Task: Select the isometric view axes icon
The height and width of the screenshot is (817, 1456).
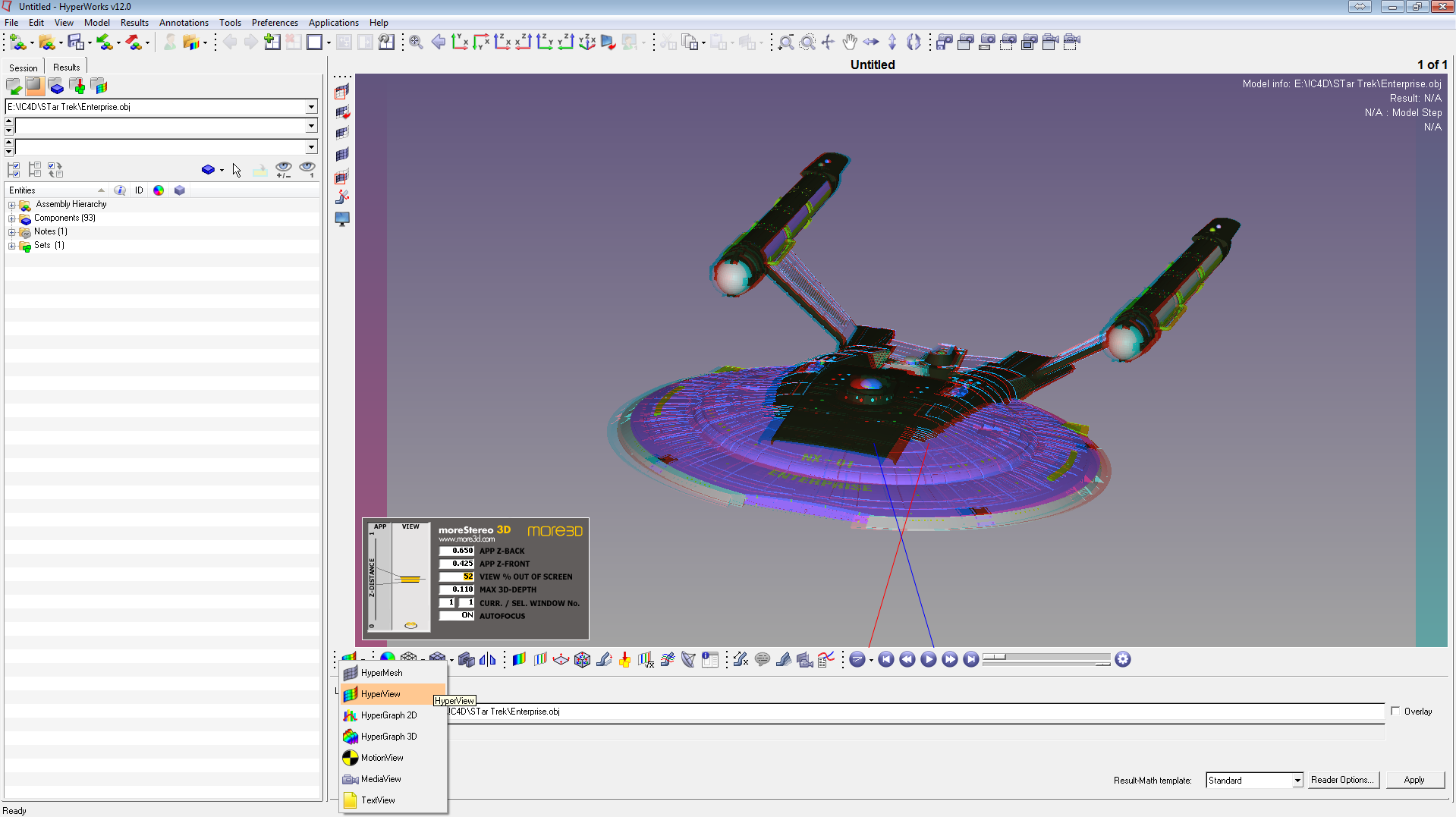Action: [x=587, y=42]
